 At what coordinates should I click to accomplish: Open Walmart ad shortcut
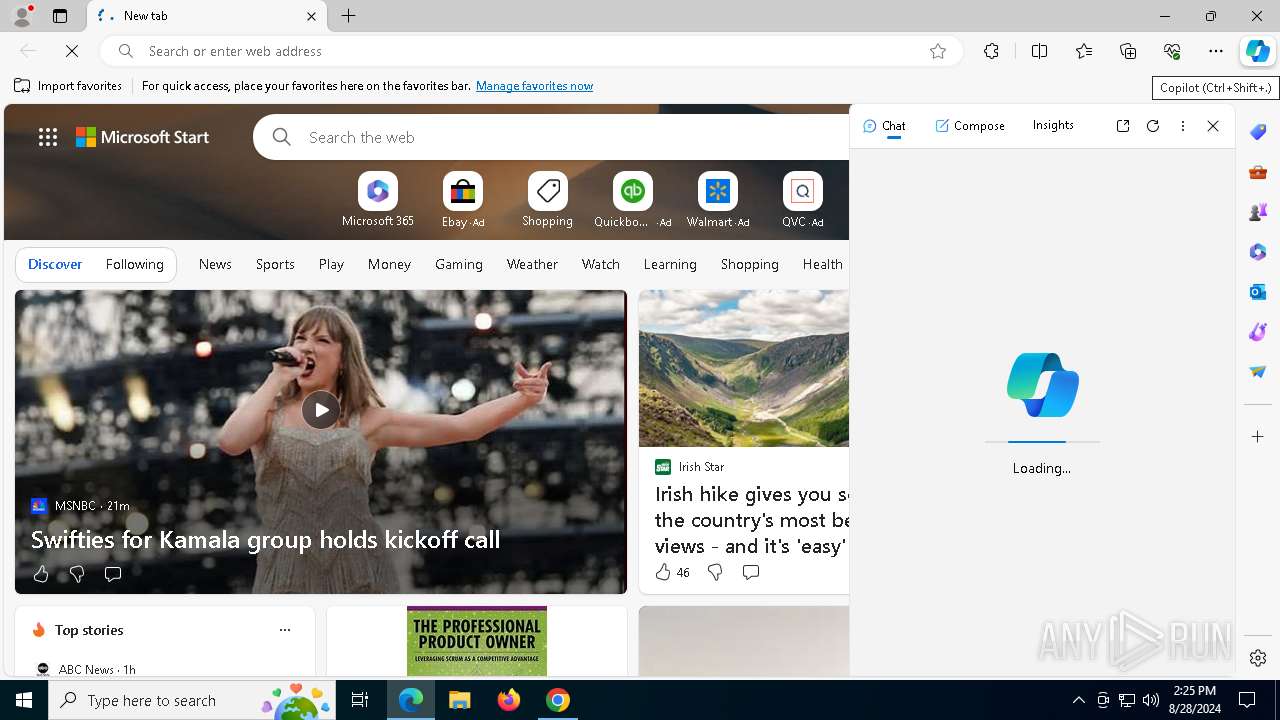coord(718,200)
